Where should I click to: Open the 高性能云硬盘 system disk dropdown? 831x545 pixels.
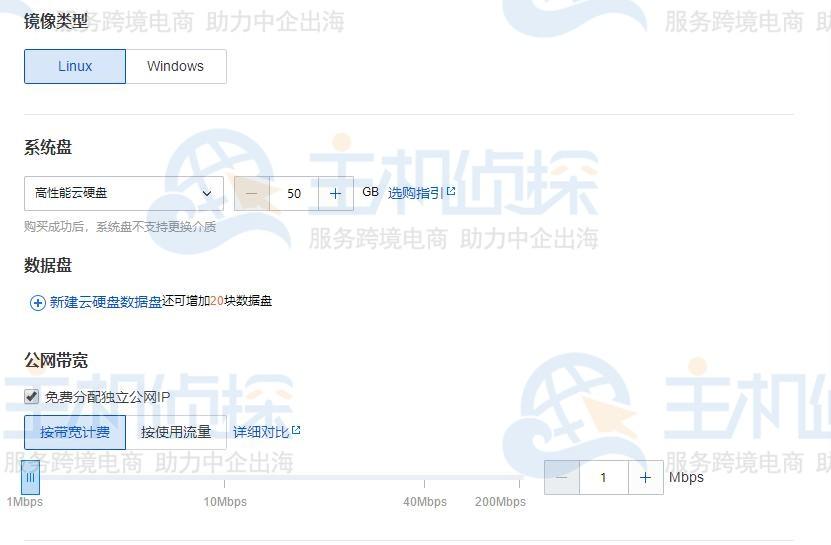click(x=123, y=194)
